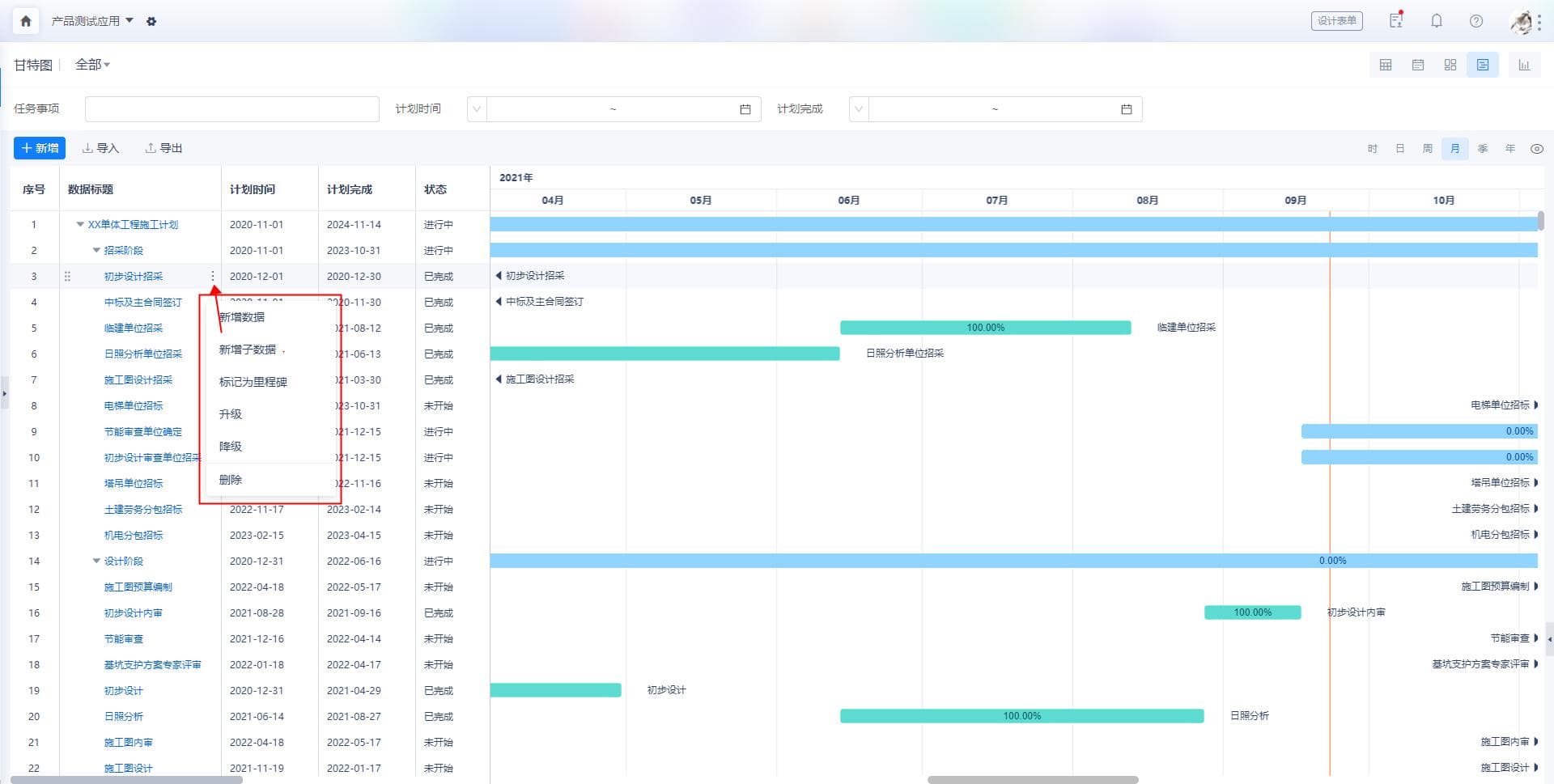This screenshot has height=784, width=1554.
Task: Collapse the XX单体工程施工计划 tree node
Action: [80, 225]
